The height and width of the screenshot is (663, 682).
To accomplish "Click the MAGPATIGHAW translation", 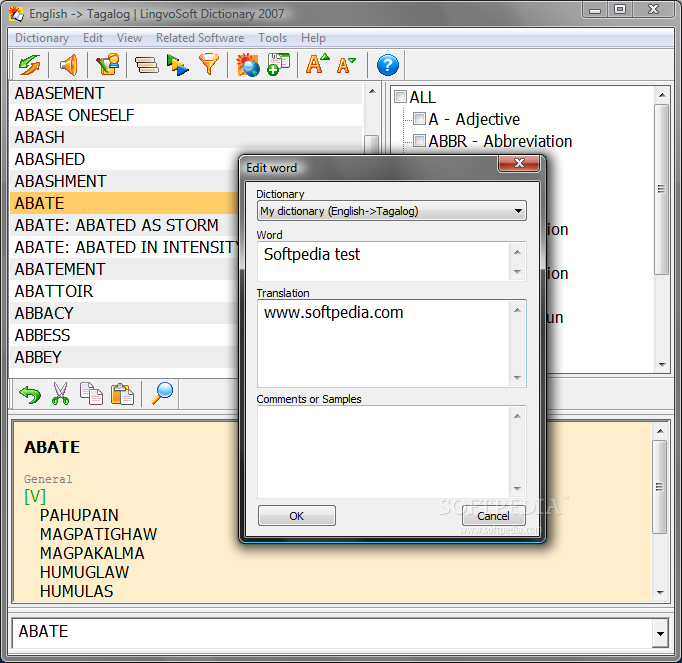I will pos(98,534).
